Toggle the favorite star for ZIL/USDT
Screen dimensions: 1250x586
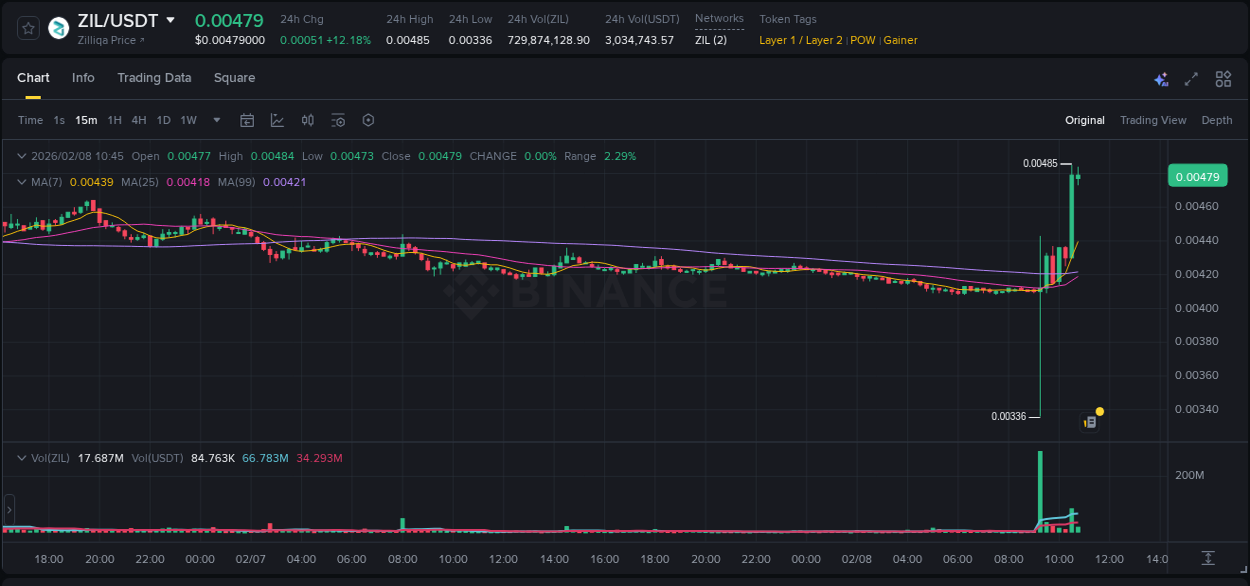(x=28, y=27)
